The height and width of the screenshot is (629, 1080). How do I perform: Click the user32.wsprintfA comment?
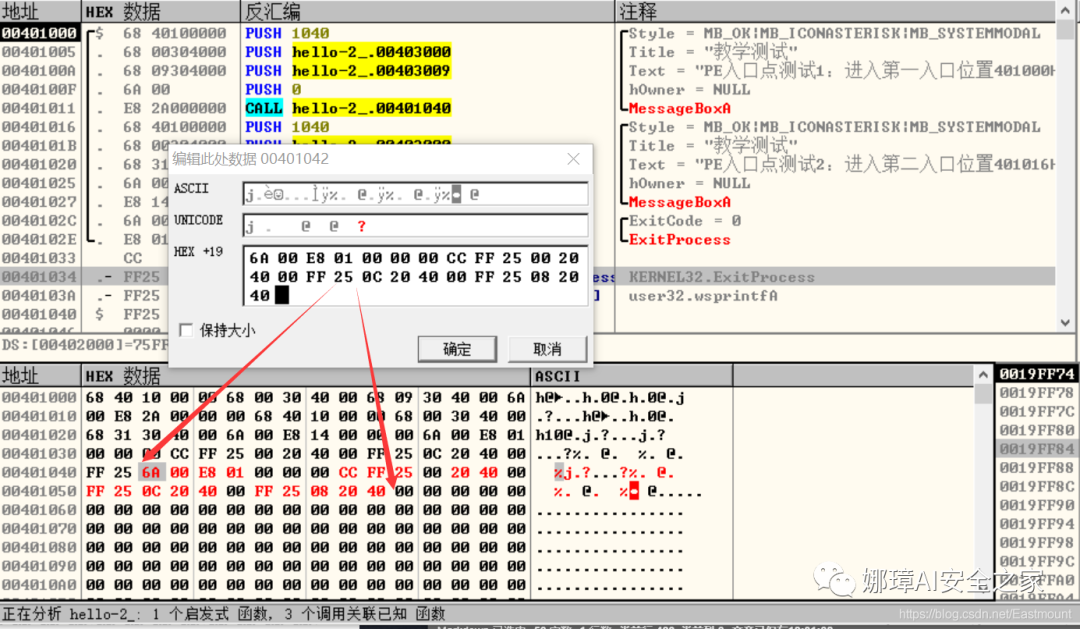coord(703,296)
